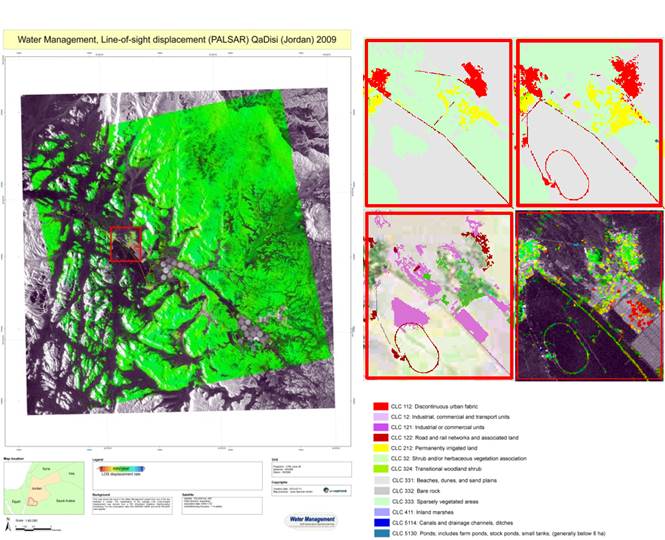Open the top-right land cover inset with oval track

(590, 123)
